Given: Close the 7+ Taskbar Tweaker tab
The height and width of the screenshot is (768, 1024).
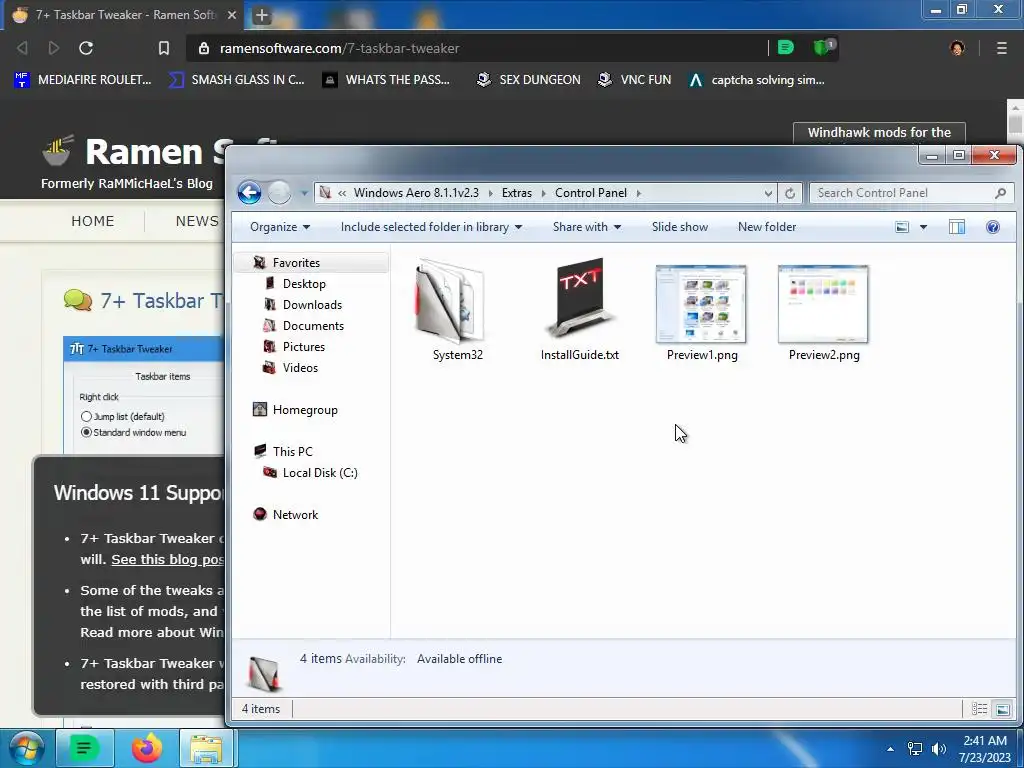Looking at the screenshot, I should click(x=231, y=14).
